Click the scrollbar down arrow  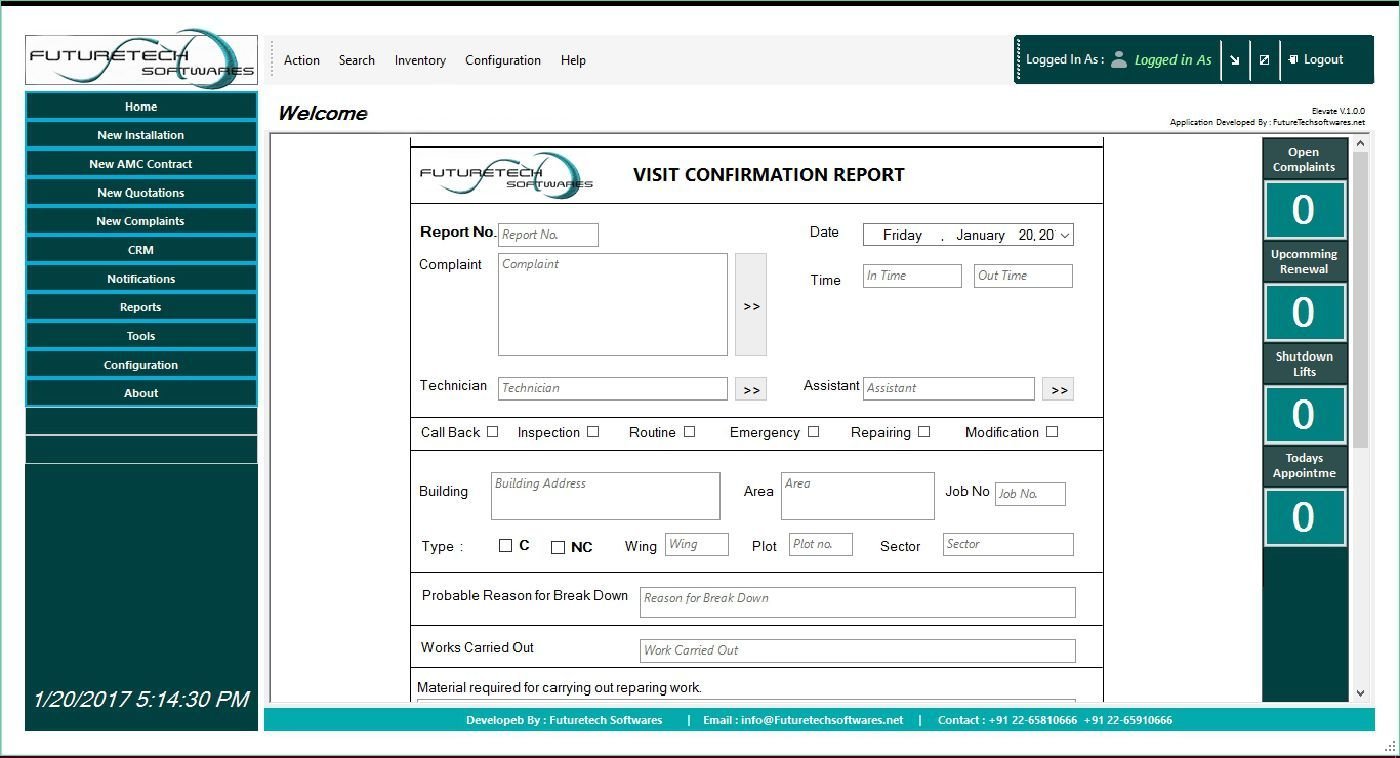(1360, 693)
